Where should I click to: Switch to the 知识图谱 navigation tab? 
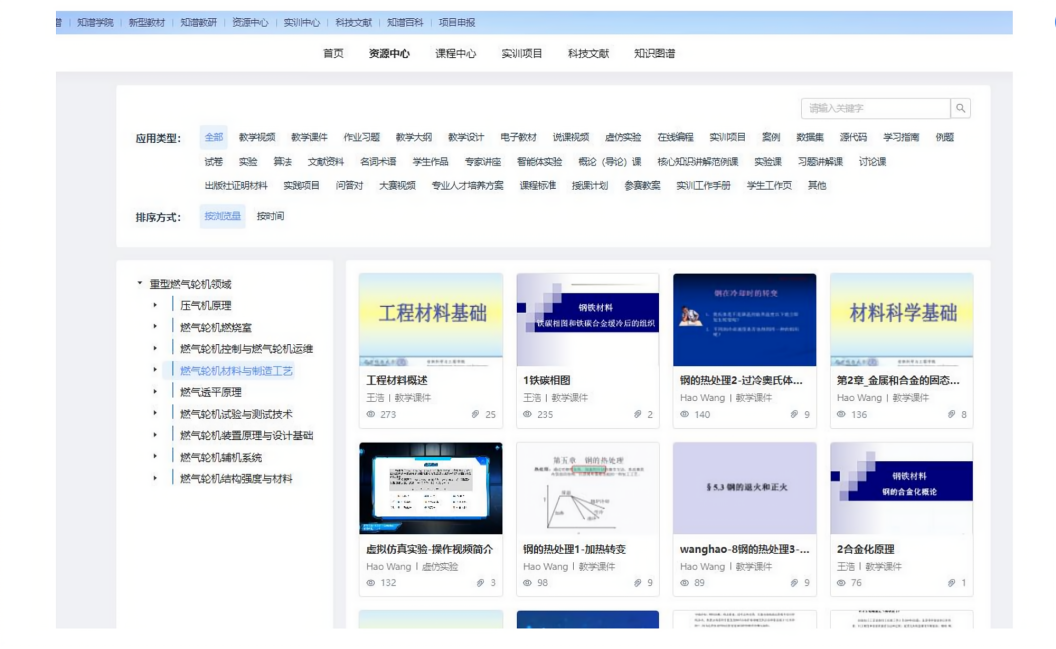click(654, 54)
